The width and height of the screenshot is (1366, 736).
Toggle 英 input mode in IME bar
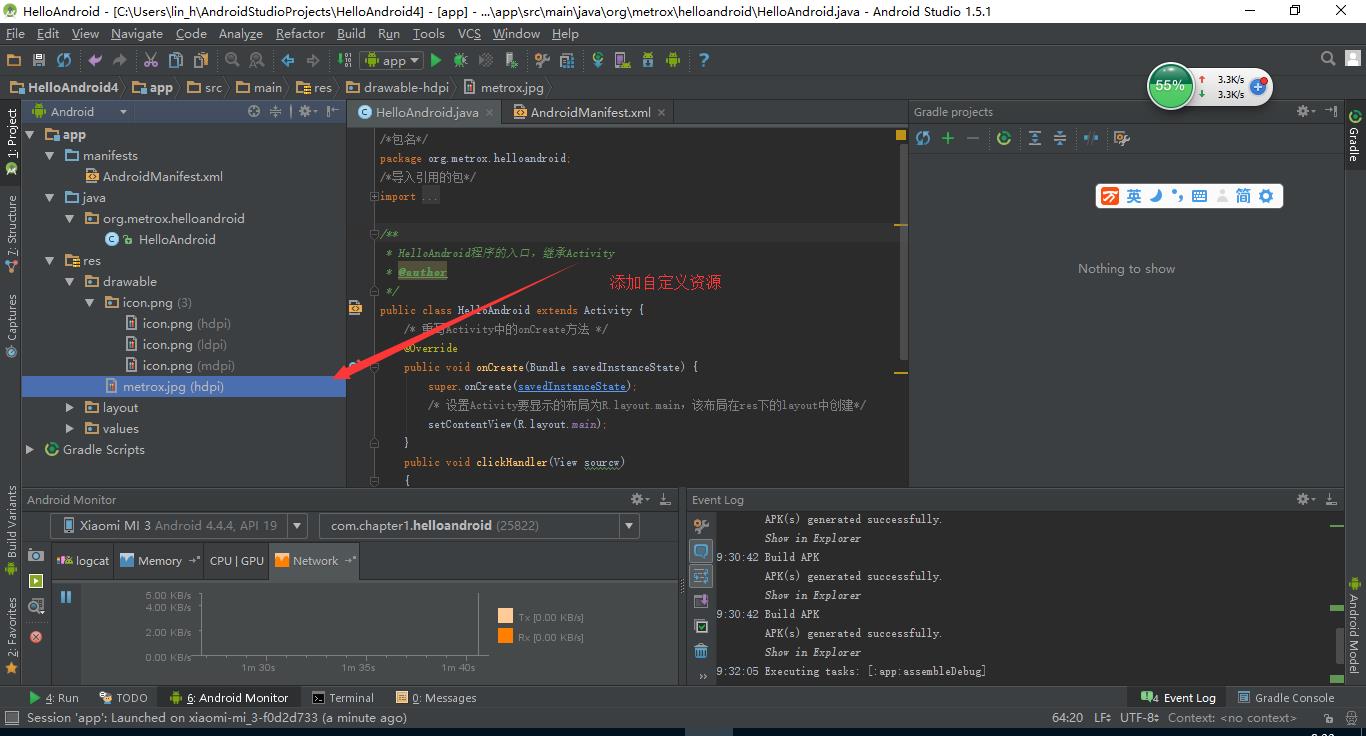pos(1134,196)
